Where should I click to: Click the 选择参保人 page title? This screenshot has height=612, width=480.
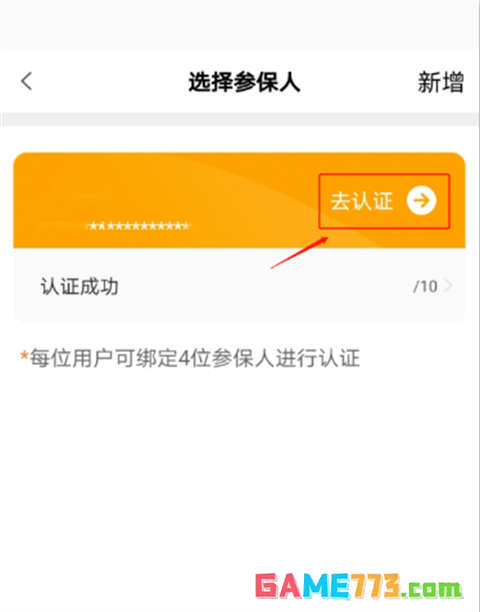[x=244, y=82]
